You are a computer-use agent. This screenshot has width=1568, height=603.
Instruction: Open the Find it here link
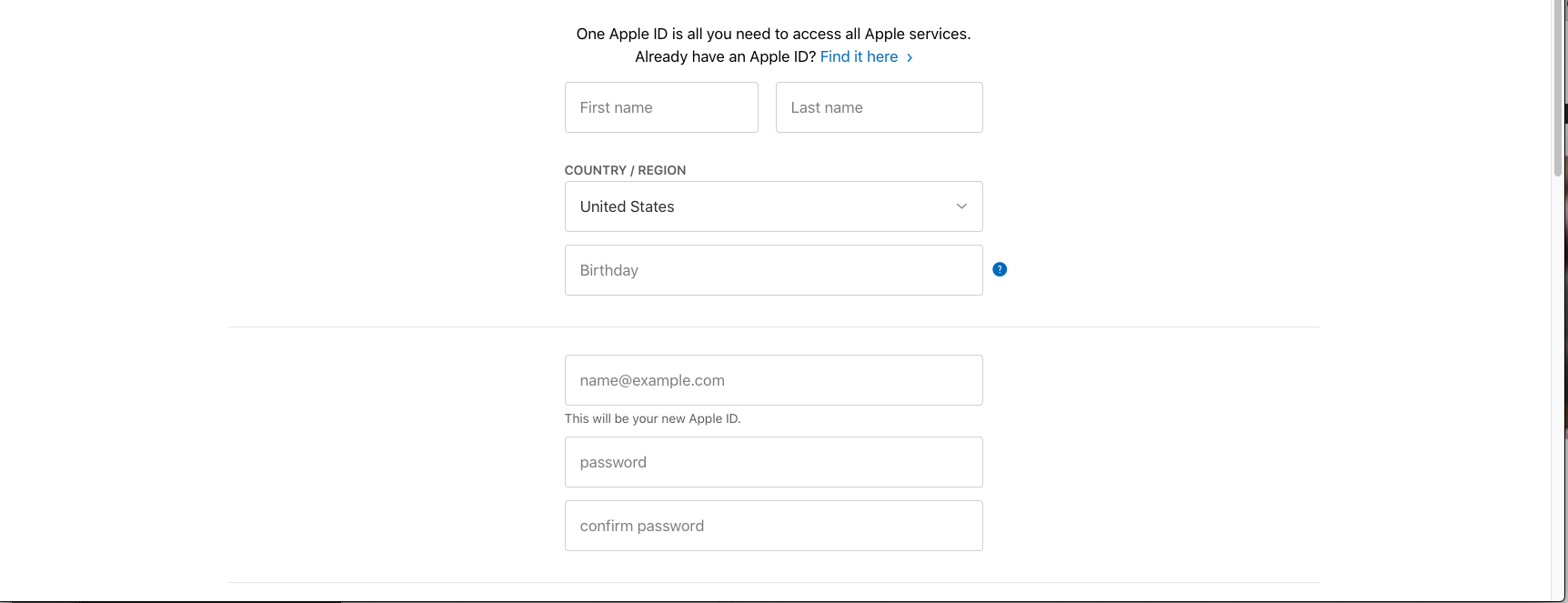(x=859, y=56)
